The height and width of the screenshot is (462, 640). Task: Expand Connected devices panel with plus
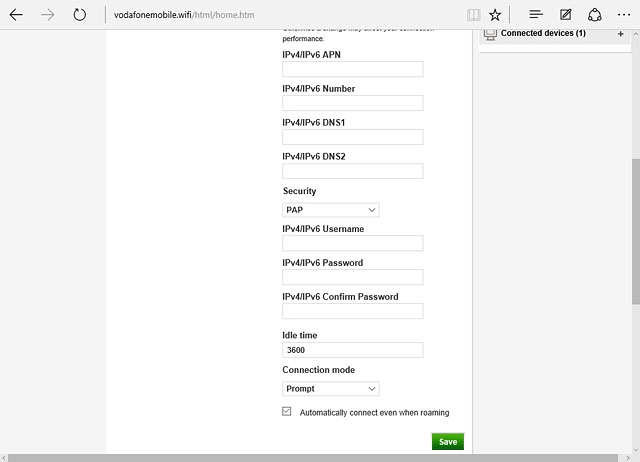621,34
